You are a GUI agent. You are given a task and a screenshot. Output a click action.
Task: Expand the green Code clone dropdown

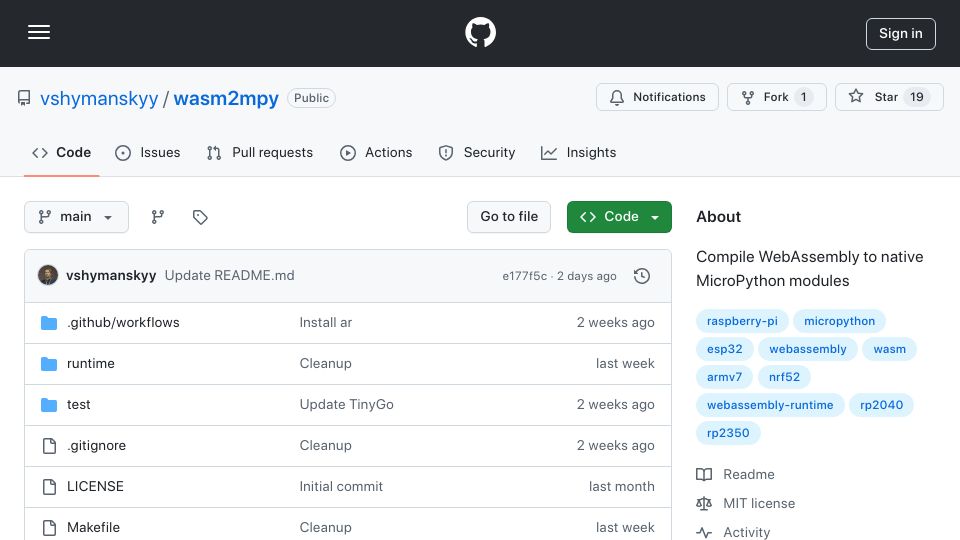(x=619, y=217)
